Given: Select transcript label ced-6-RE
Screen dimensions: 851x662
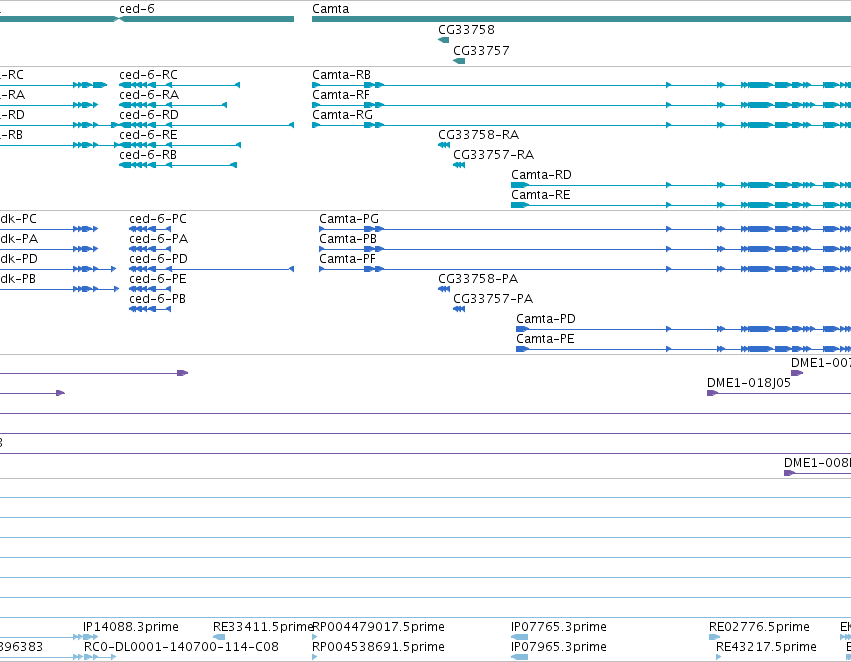Looking at the screenshot, I should coord(148,135).
